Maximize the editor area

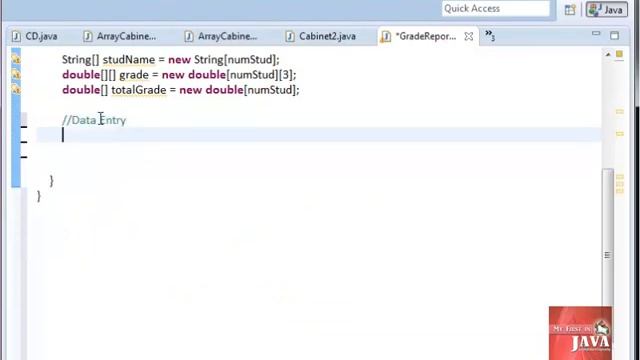614,36
